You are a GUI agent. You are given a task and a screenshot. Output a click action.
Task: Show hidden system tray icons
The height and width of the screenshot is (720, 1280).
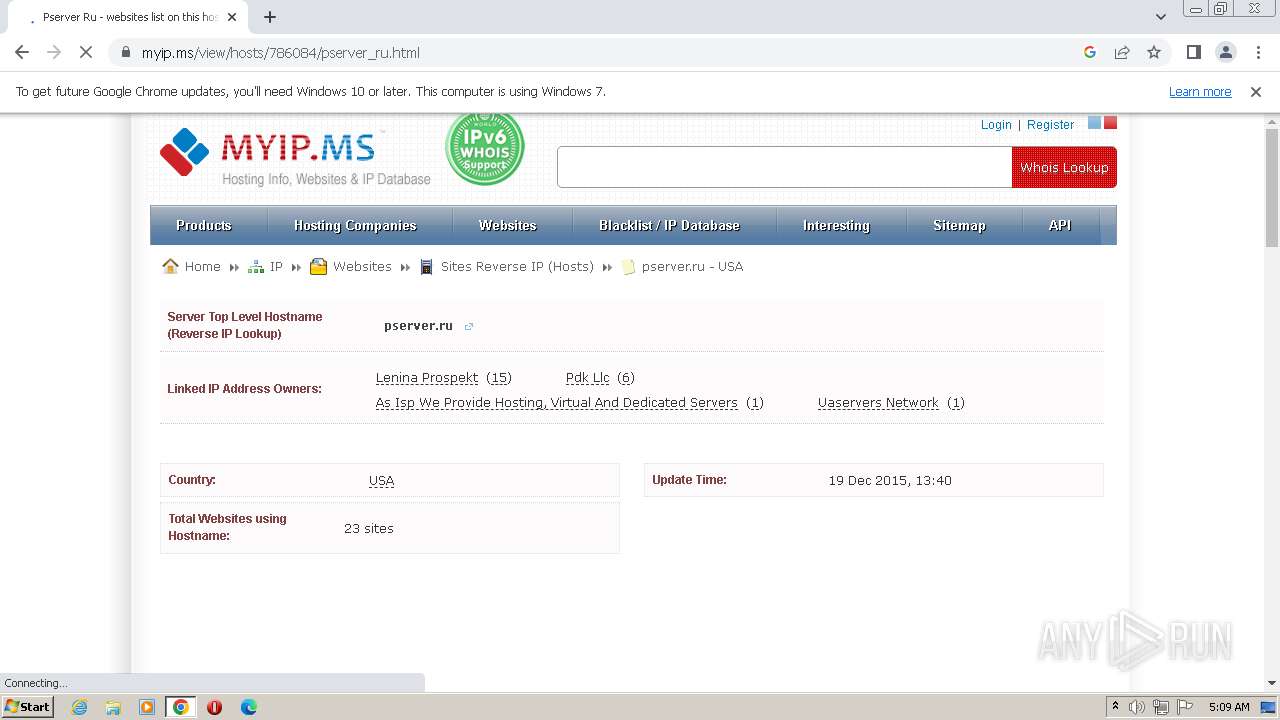coord(1115,707)
